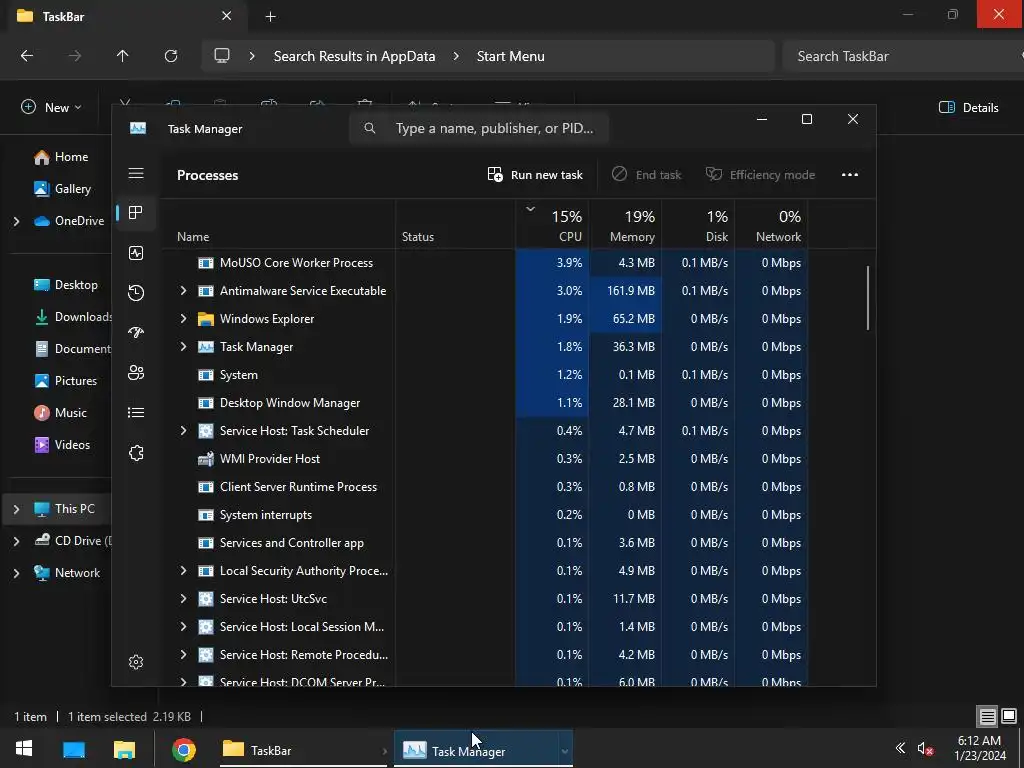The image size is (1024, 768).
Task: Open the App history page icon
Action: click(x=136, y=293)
